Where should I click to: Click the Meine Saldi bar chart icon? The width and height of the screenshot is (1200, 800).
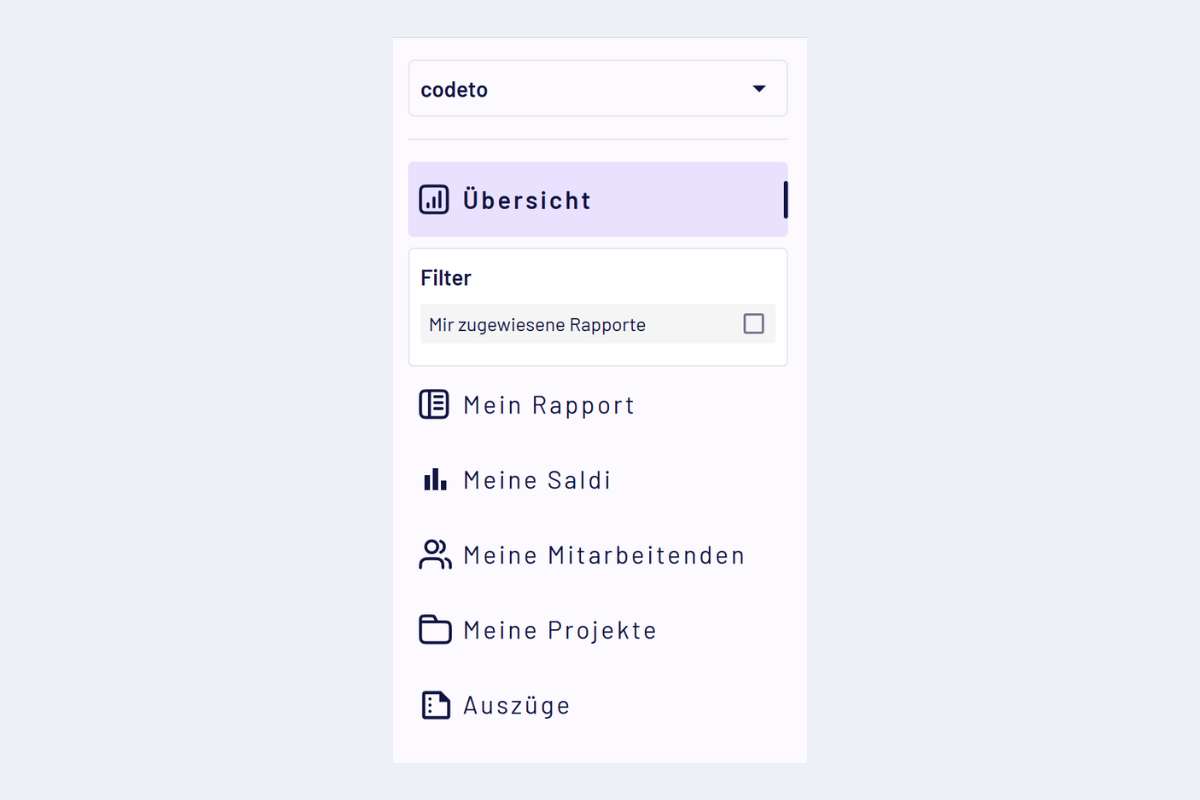[434, 480]
